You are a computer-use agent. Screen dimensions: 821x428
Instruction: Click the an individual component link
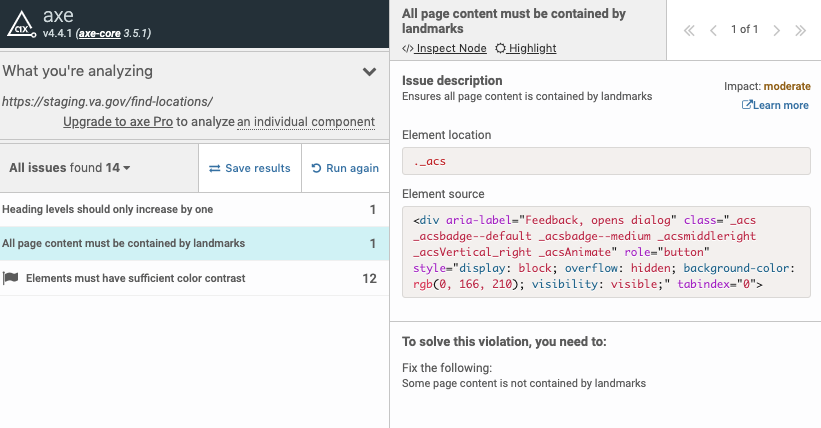pos(306,122)
